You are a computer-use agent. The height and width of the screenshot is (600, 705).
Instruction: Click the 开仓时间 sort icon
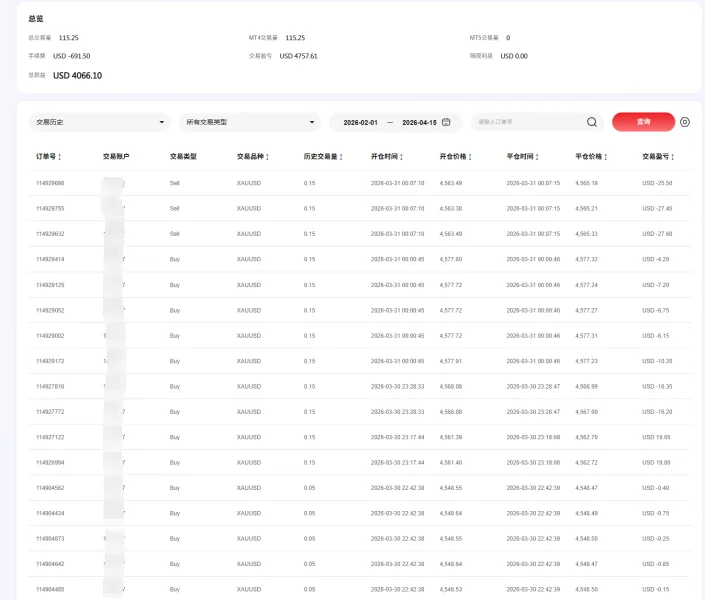pyautogui.click(x=401, y=157)
